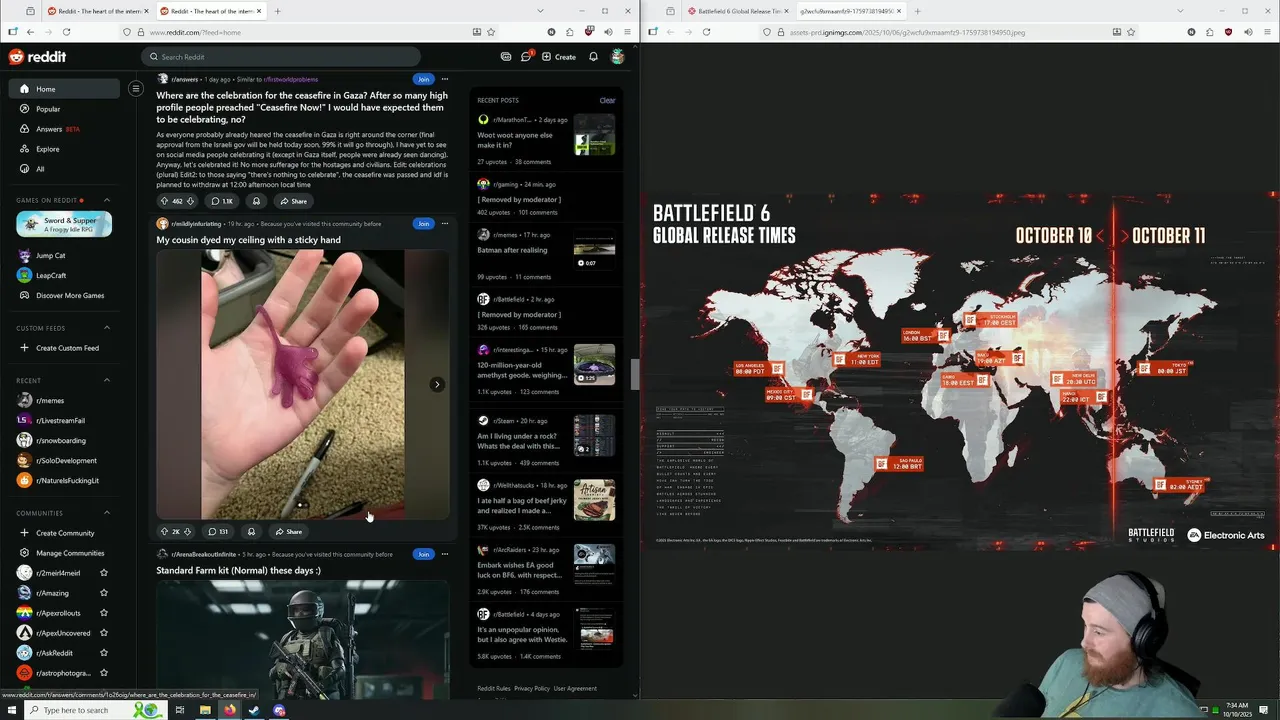Upvote the sticky hand ceiling post

(x=164, y=532)
